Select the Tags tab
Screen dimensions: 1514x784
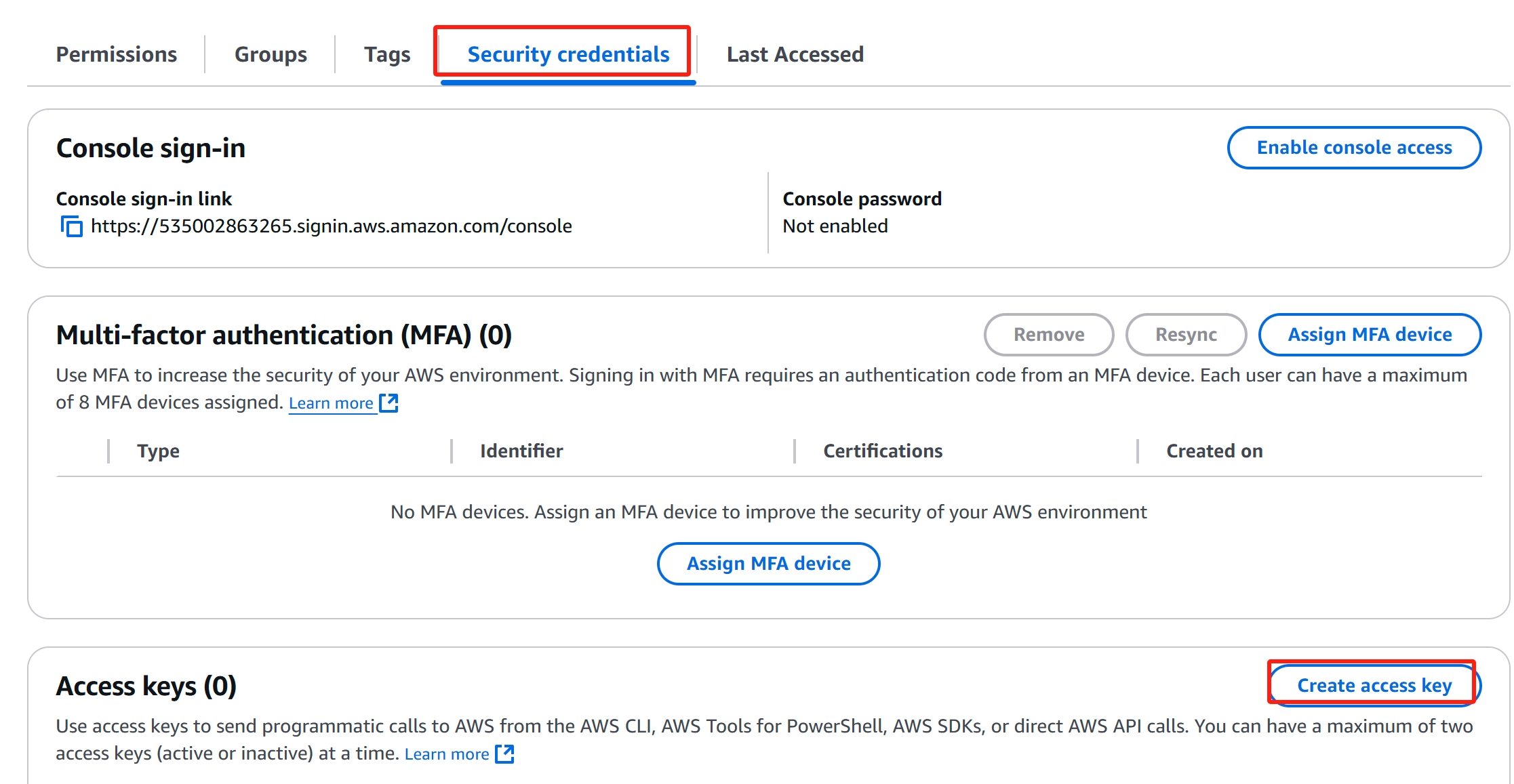click(387, 54)
